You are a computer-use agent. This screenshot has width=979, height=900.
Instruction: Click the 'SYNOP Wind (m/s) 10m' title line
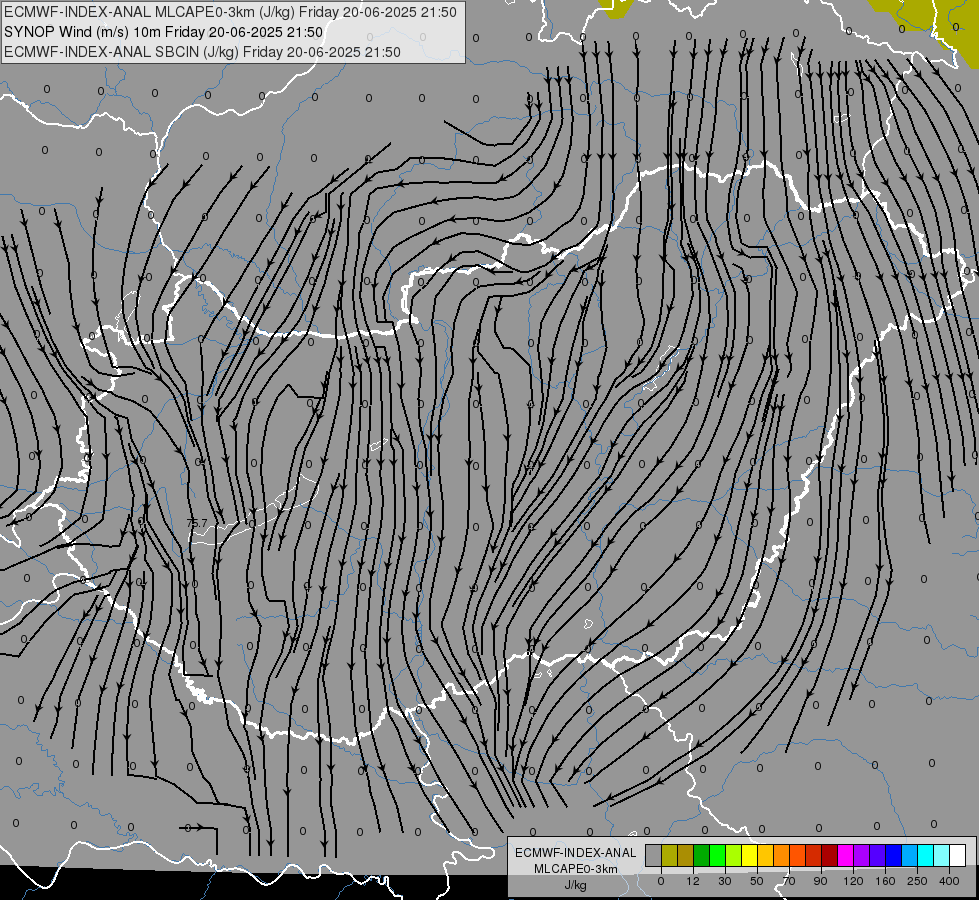tap(164, 32)
